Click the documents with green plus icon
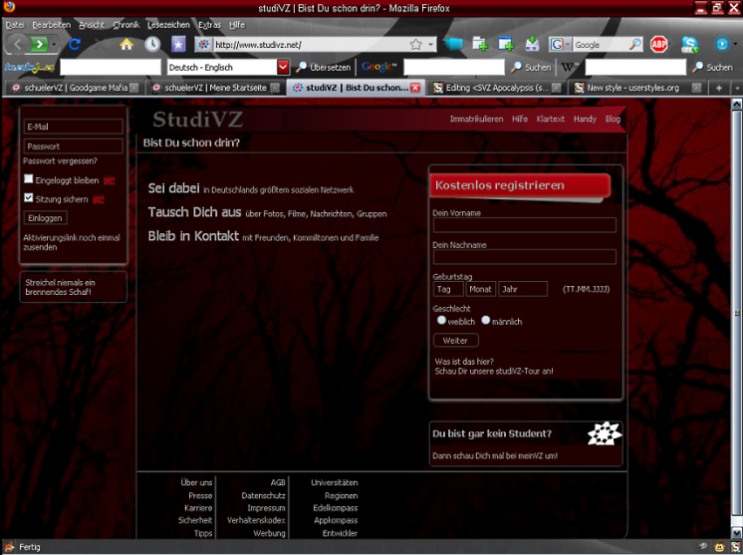Image resolution: width=743 pixels, height=555 pixels. tap(480, 45)
